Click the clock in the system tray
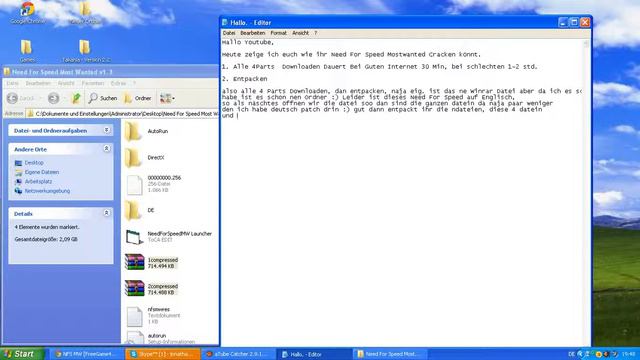The height and width of the screenshot is (360, 640). [x=629, y=354]
